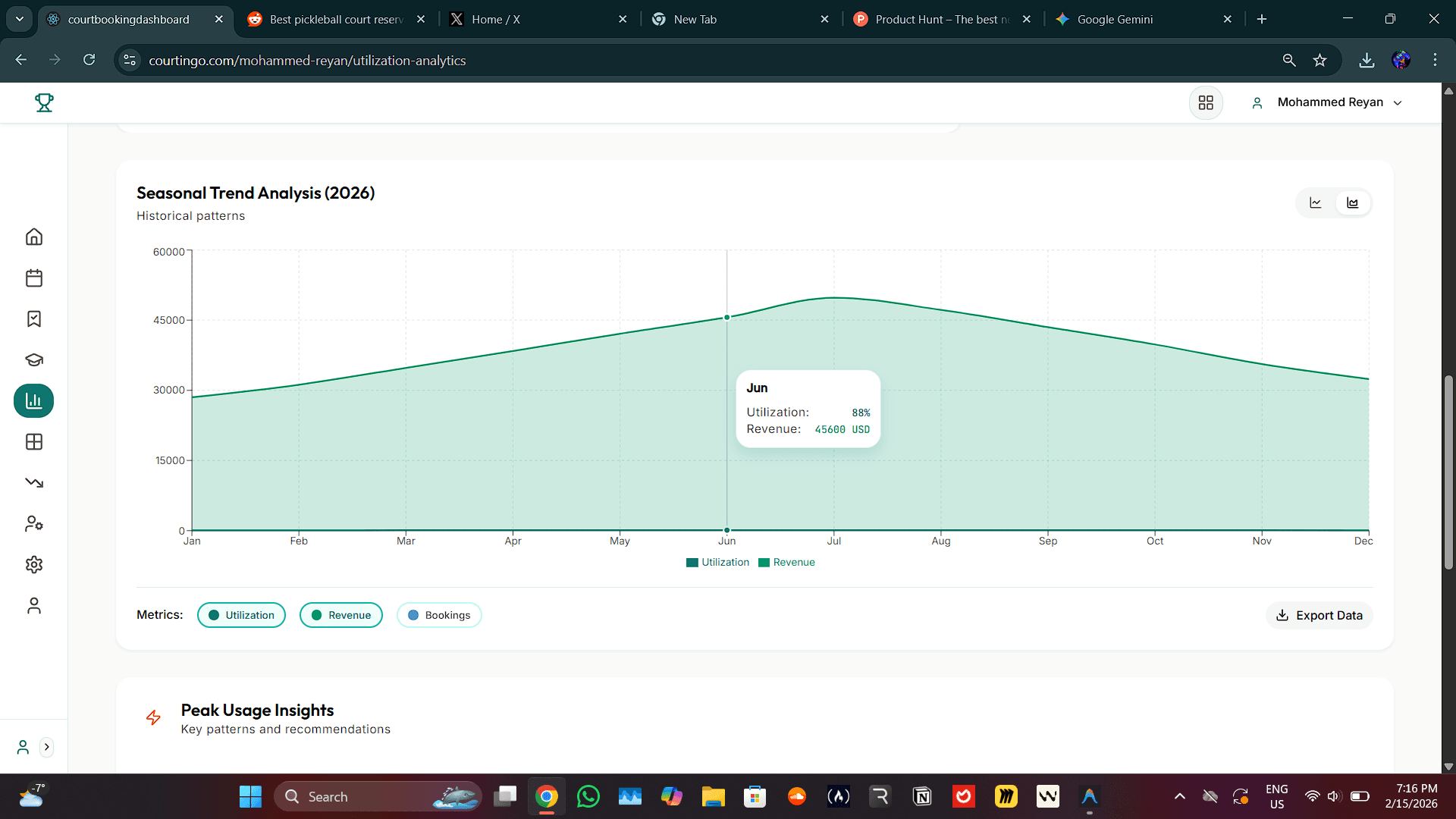Screen dimensions: 1456x819
Task: Disable the Utilization metric chip
Action: click(241, 615)
